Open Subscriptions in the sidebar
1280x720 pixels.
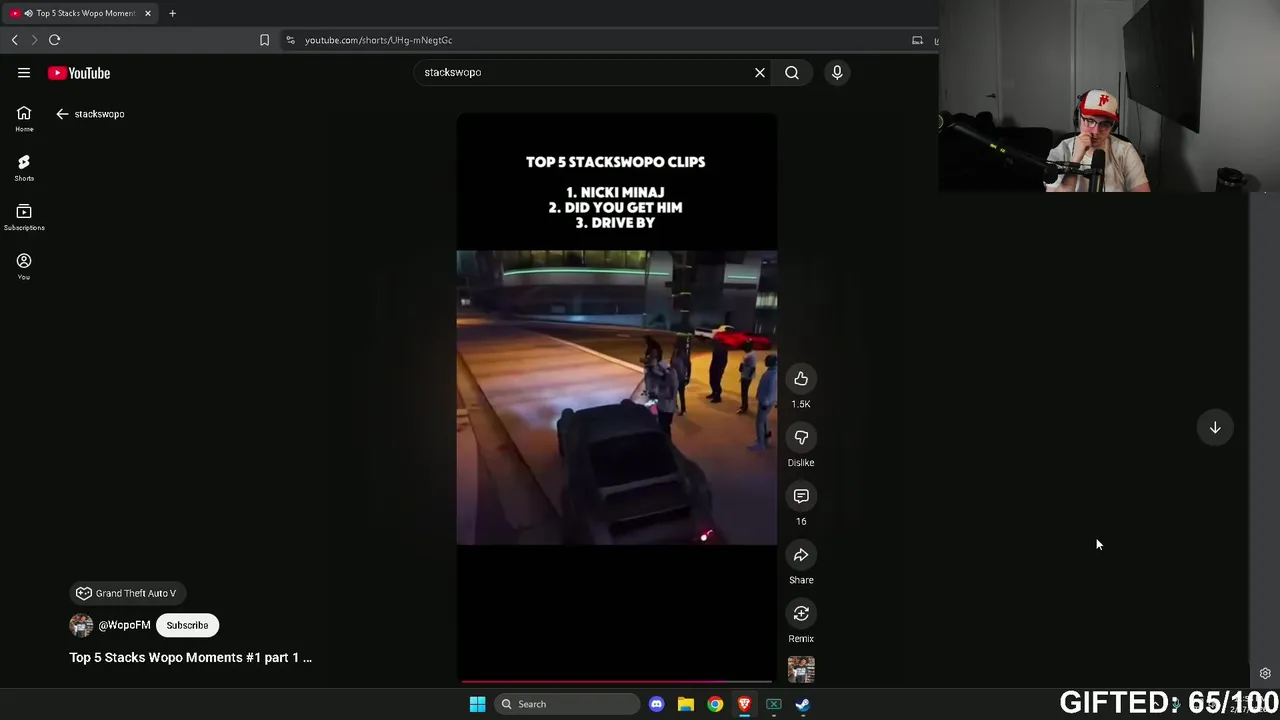(x=24, y=217)
